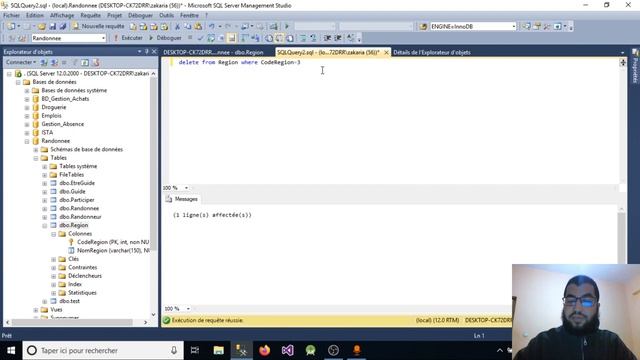Collapse the Tables folder node
The image size is (640, 360).
(36, 158)
